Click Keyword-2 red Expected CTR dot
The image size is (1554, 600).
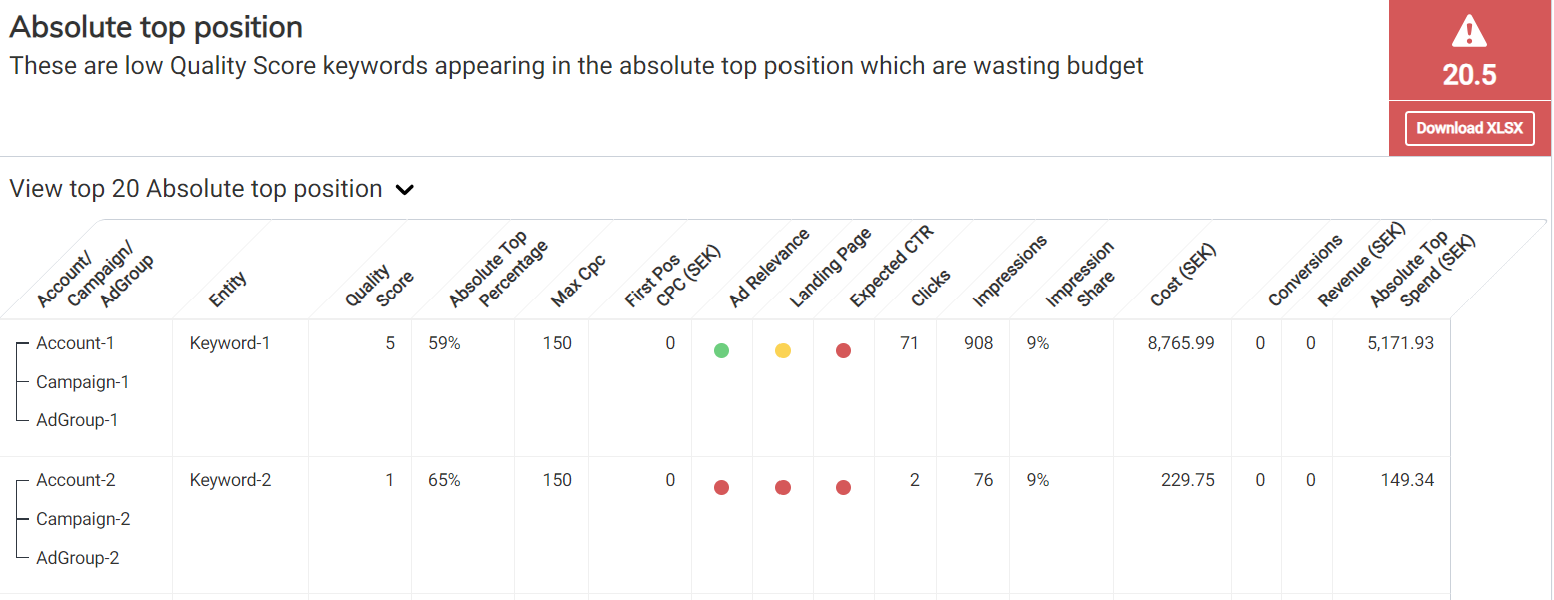pos(843,487)
